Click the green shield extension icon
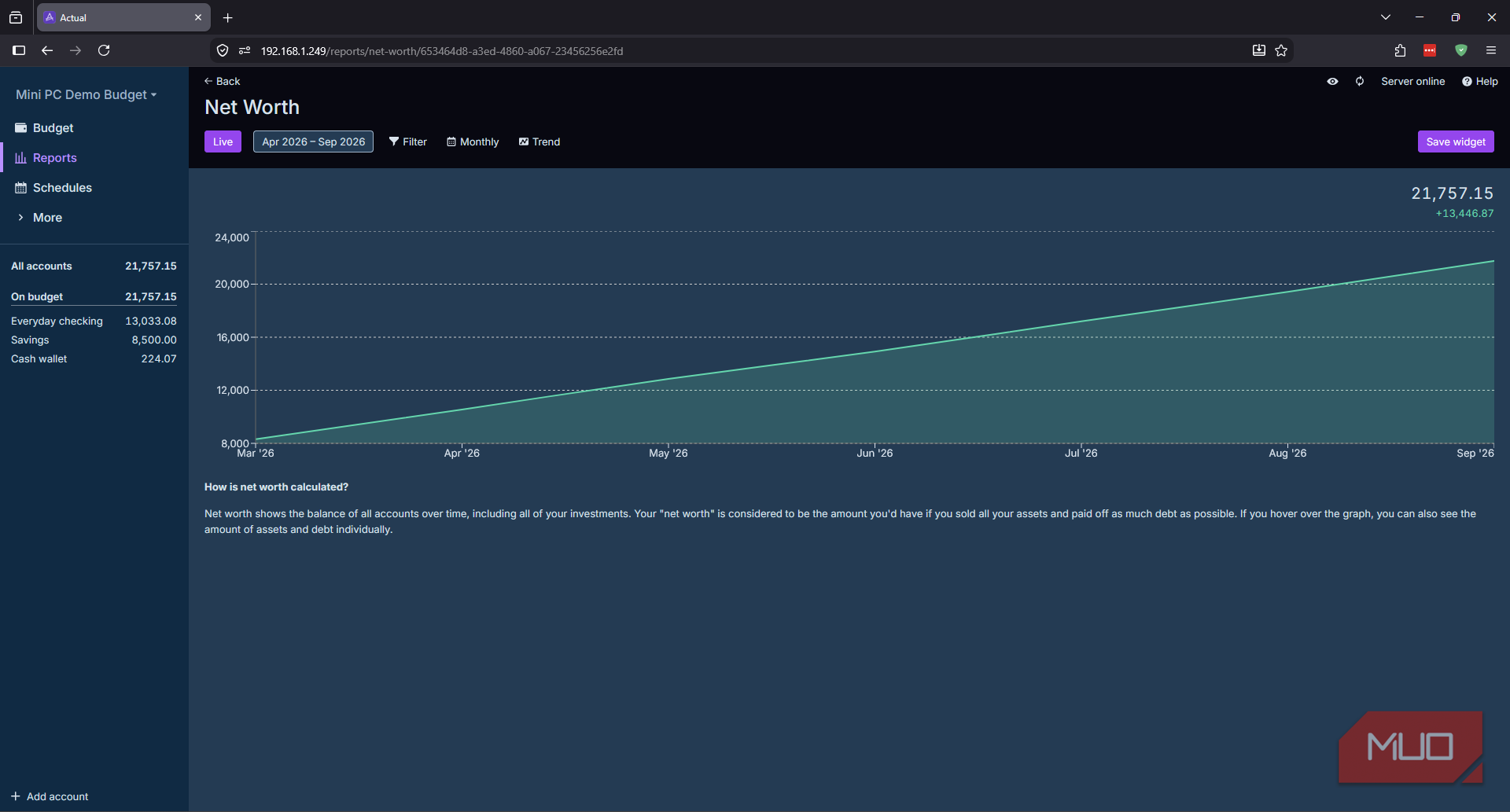The image size is (1510, 812). point(1461,50)
